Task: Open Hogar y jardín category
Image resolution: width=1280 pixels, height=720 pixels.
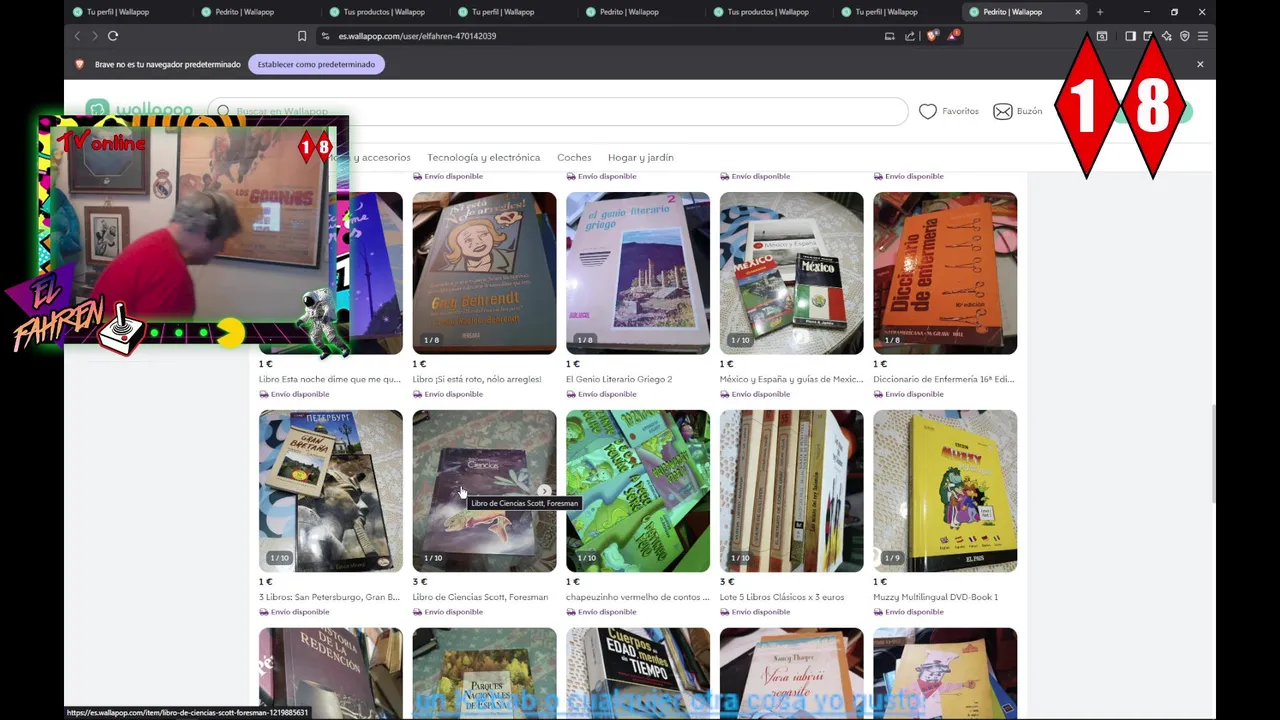Action: (641, 157)
